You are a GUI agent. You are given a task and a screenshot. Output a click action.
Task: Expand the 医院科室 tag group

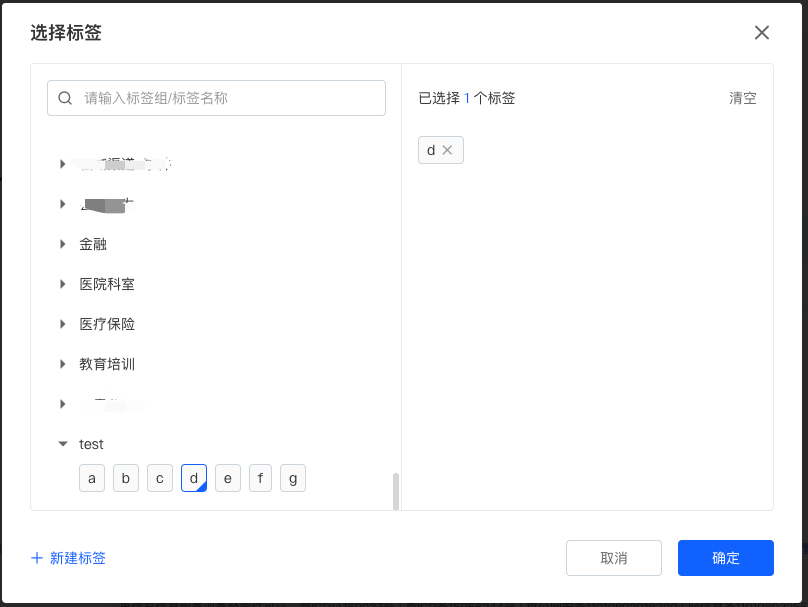point(63,284)
